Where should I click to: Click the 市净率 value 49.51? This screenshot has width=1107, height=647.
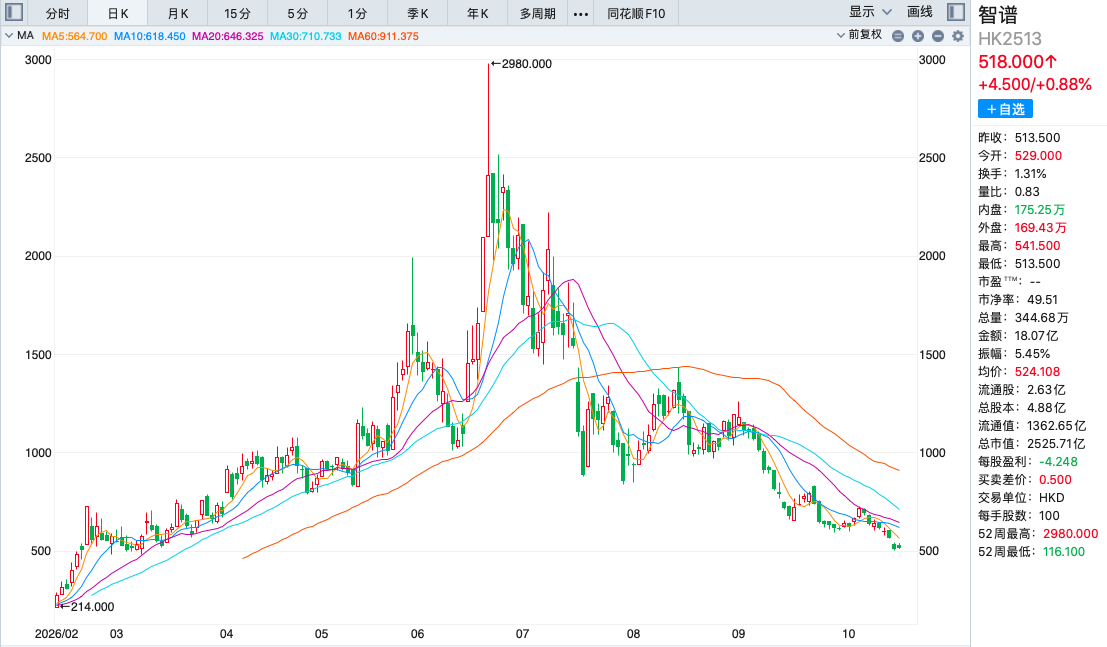(1043, 300)
